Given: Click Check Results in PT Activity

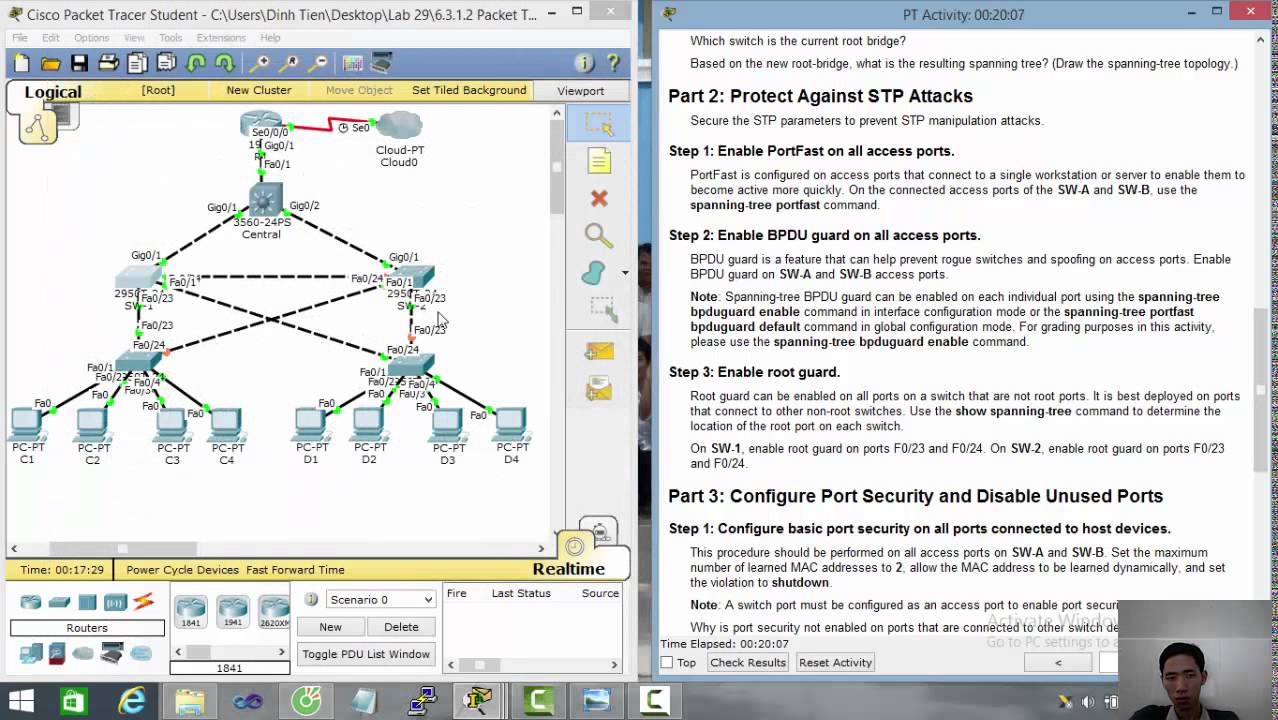Looking at the screenshot, I should [x=748, y=663].
